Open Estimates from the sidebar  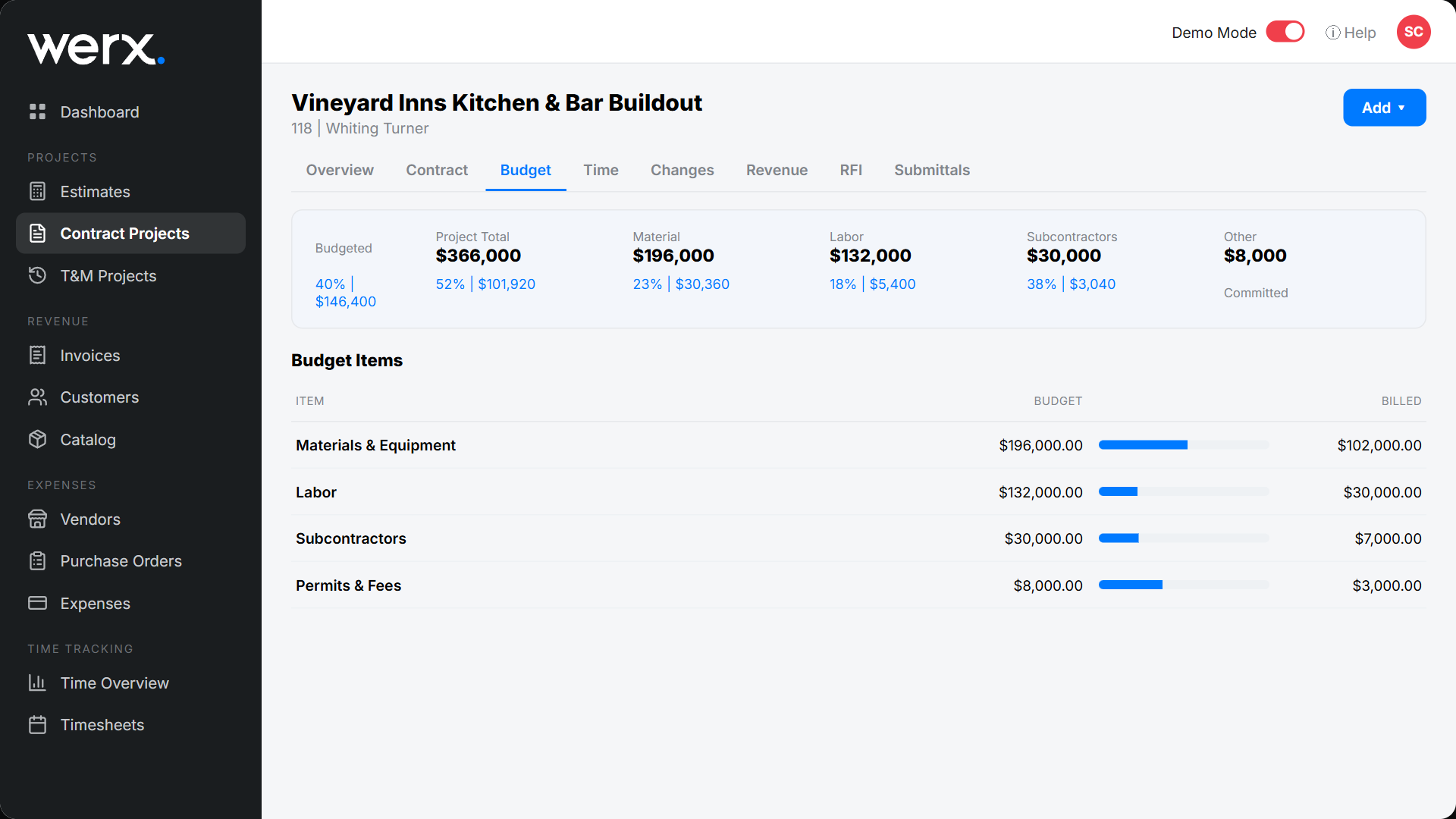[x=130, y=192]
